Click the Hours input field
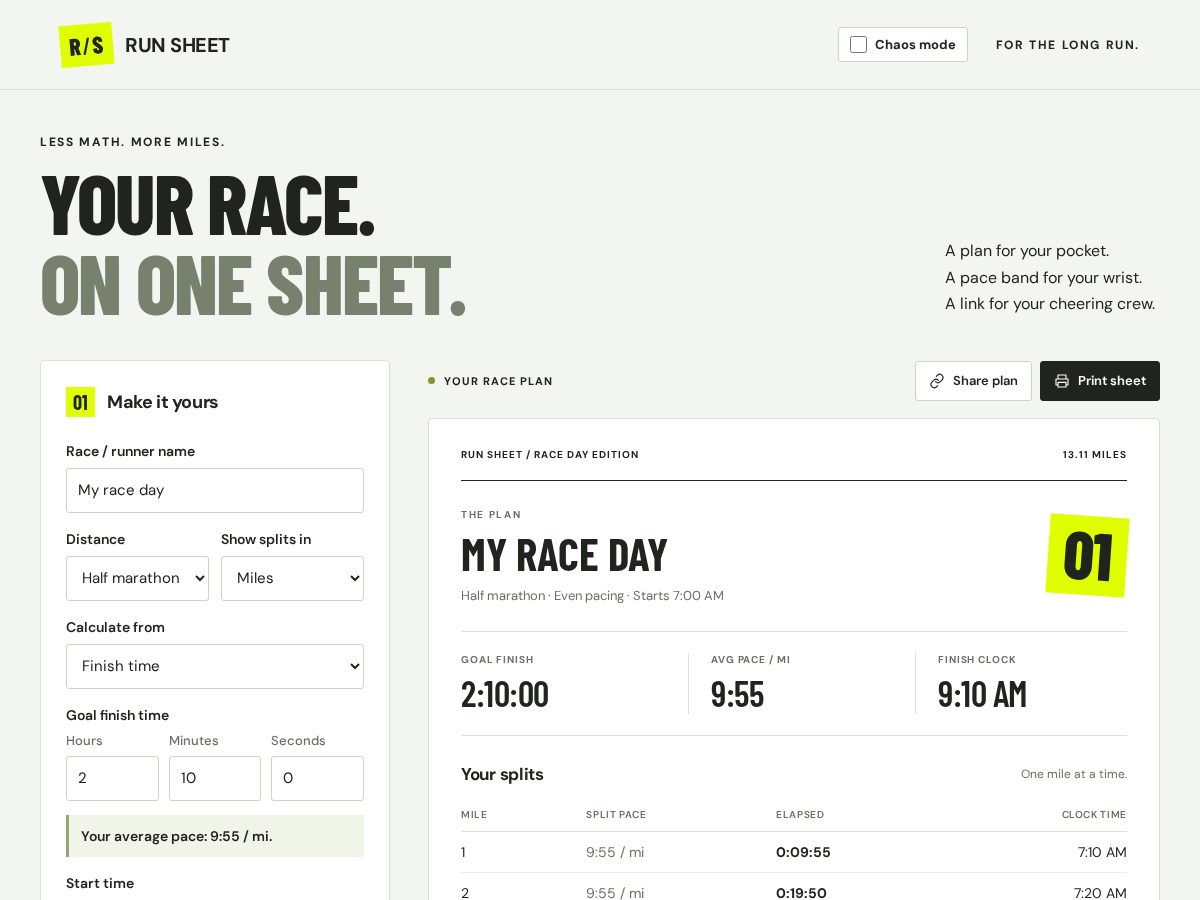Viewport: 1200px width, 900px height. click(x=112, y=778)
